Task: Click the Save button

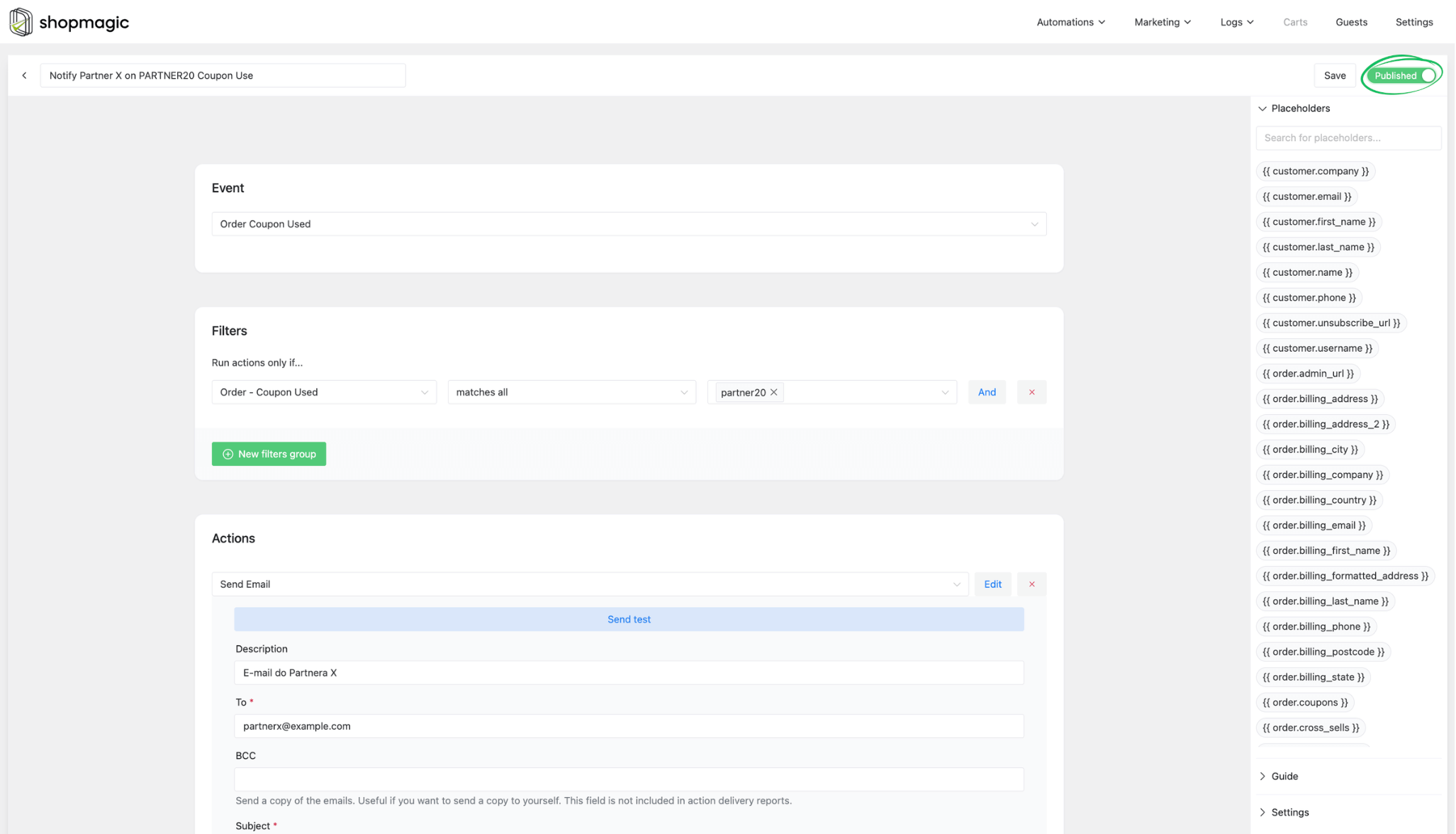Action: [1334, 75]
